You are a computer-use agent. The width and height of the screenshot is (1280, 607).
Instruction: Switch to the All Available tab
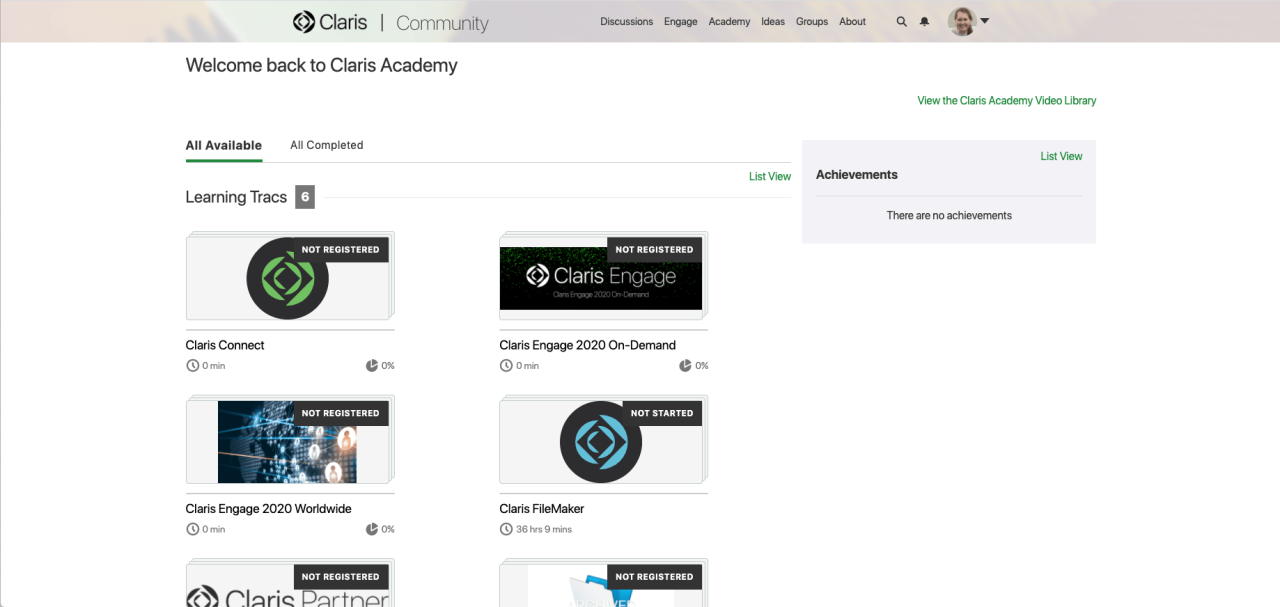tap(224, 145)
